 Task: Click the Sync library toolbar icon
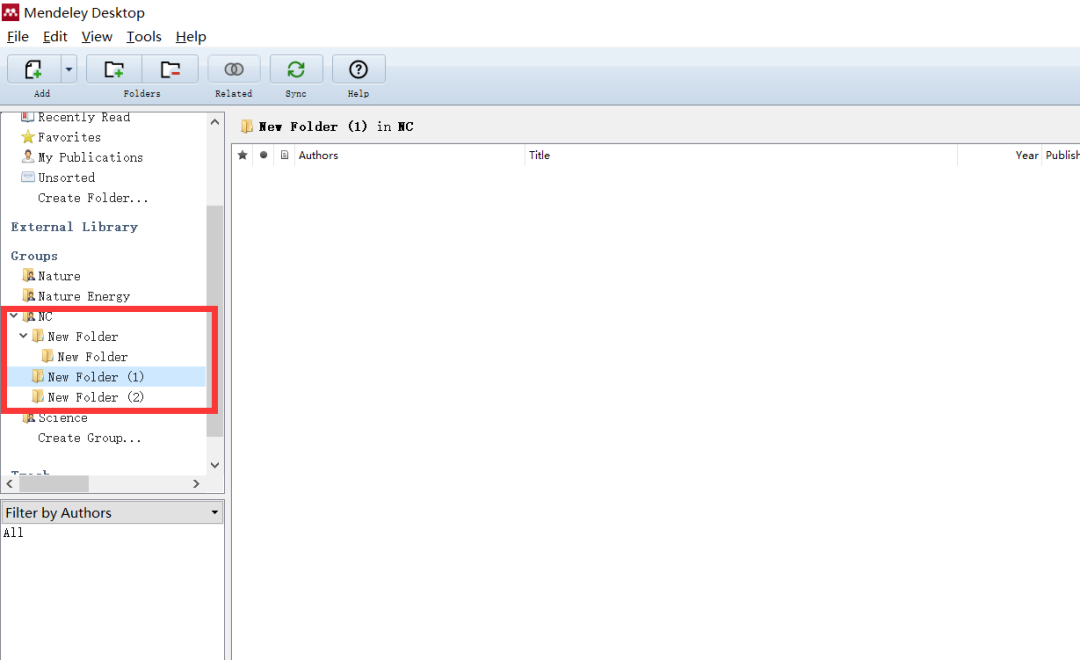coord(296,70)
